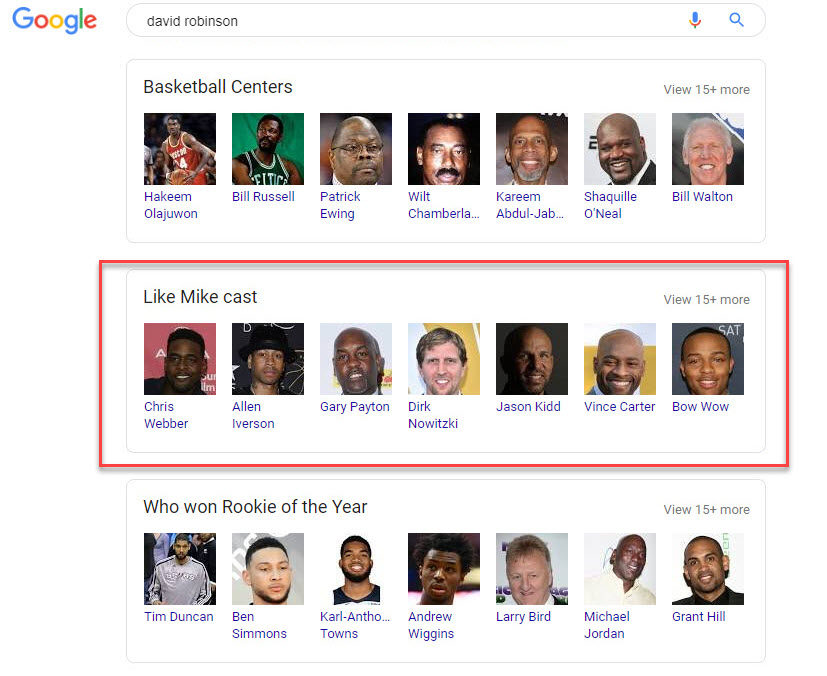Select the Shaquille O'Neal photo

pos(620,149)
